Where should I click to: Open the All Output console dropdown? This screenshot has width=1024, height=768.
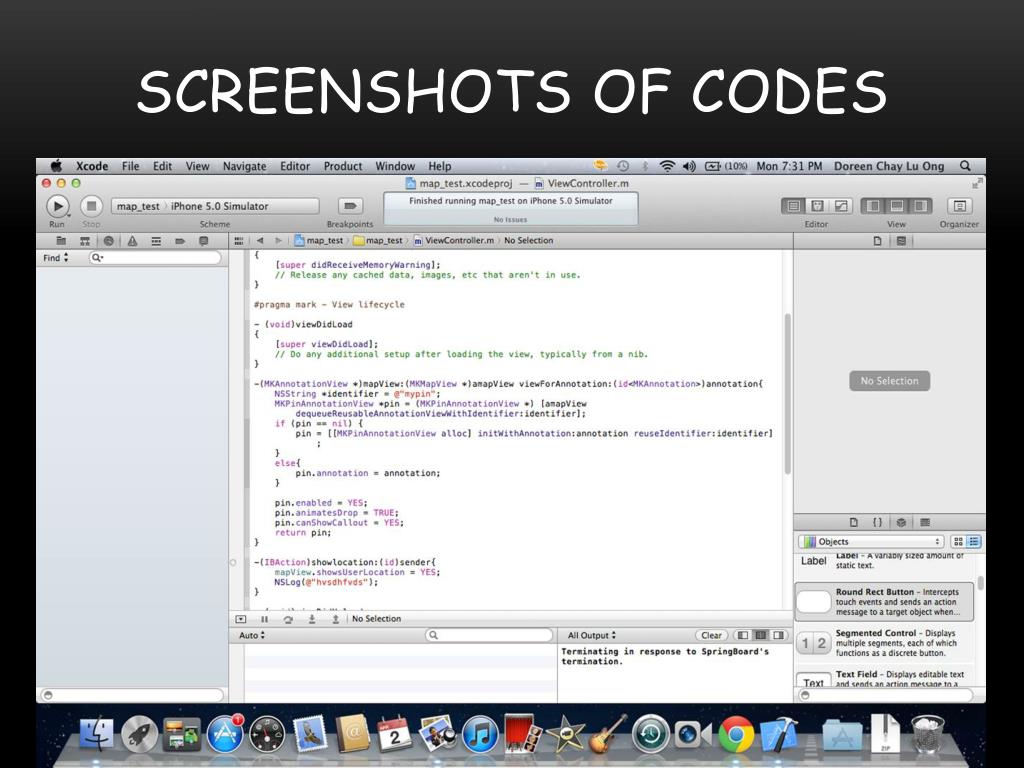[x=592, y=635]
